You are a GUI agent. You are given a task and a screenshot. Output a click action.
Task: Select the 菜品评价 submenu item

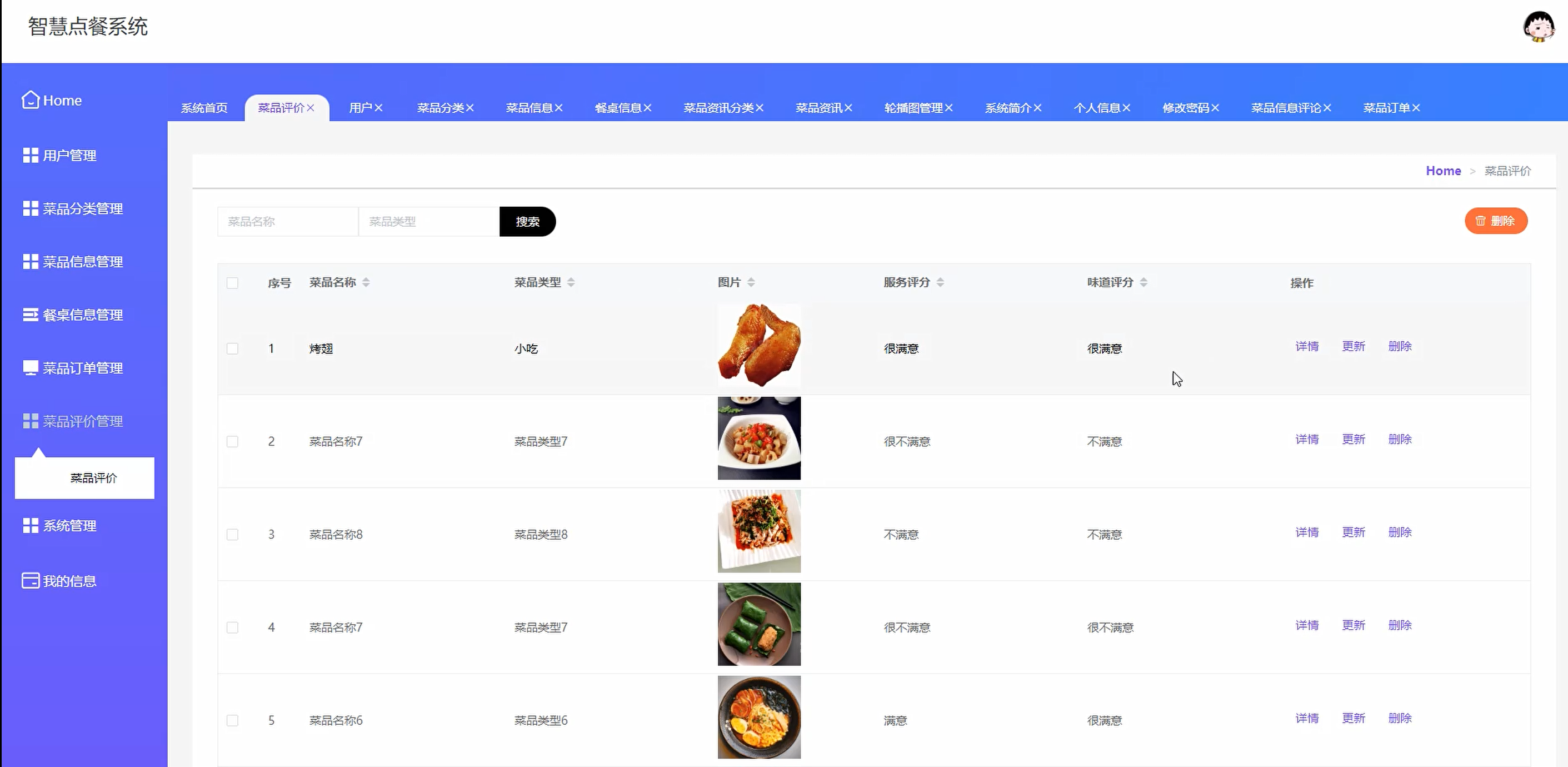point(84,478)
